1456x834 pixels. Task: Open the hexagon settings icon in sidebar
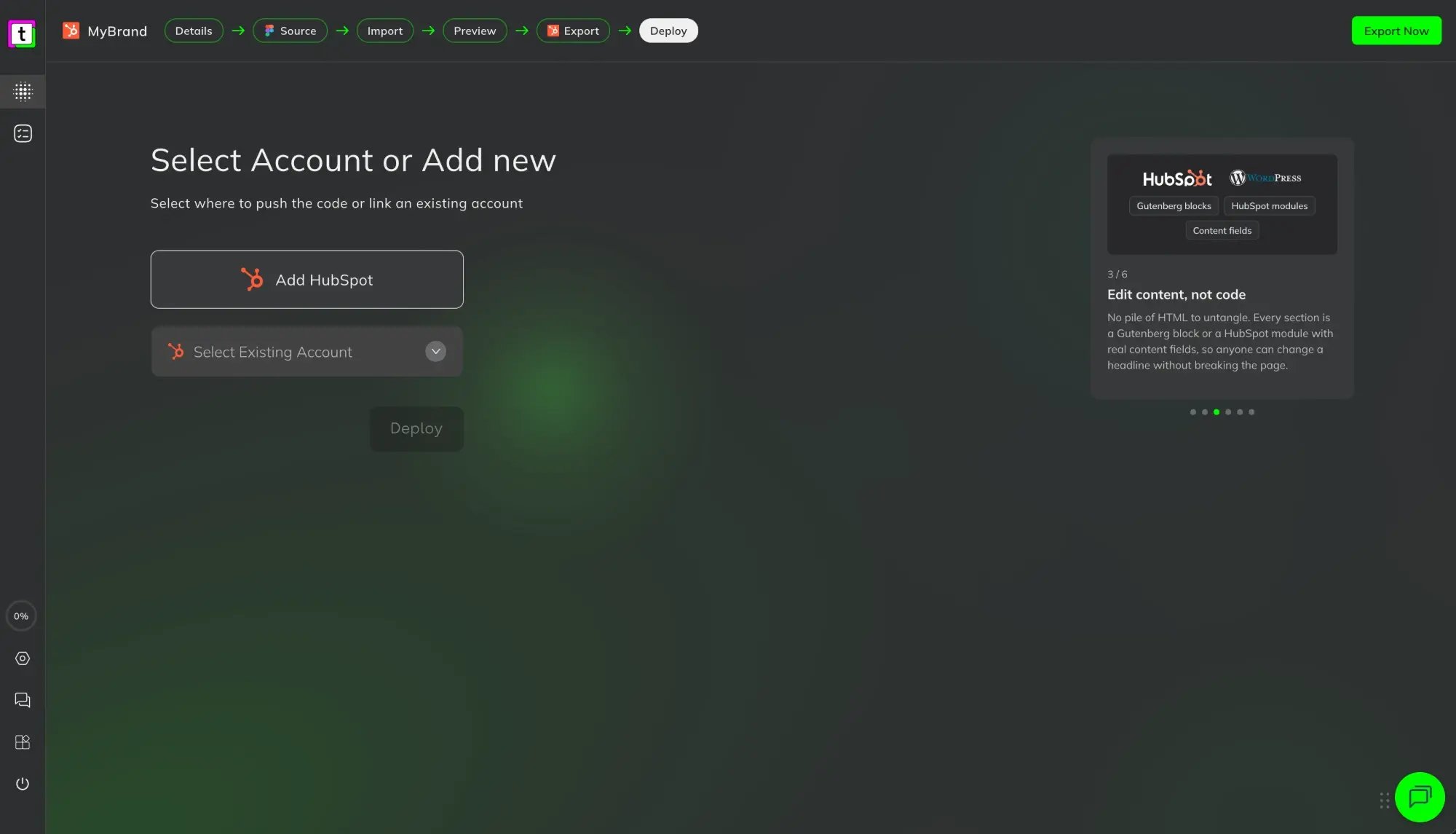click(x=23, y=658)
